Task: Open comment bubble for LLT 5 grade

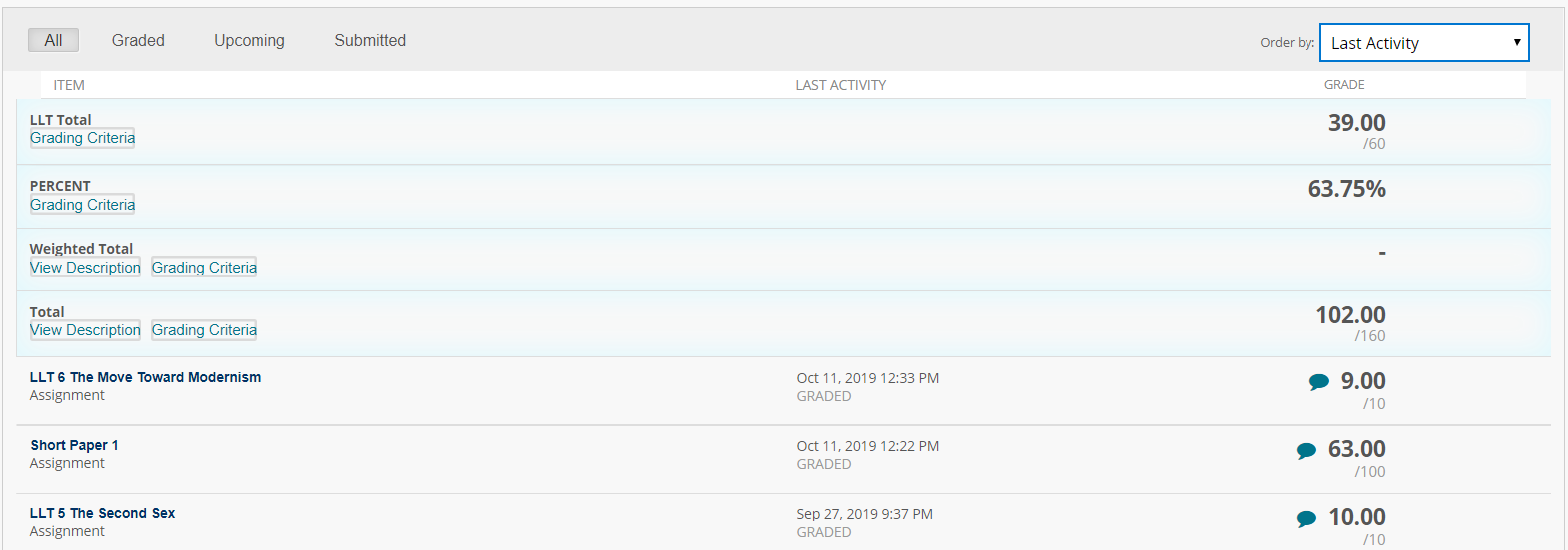Action: (1306, 518)
